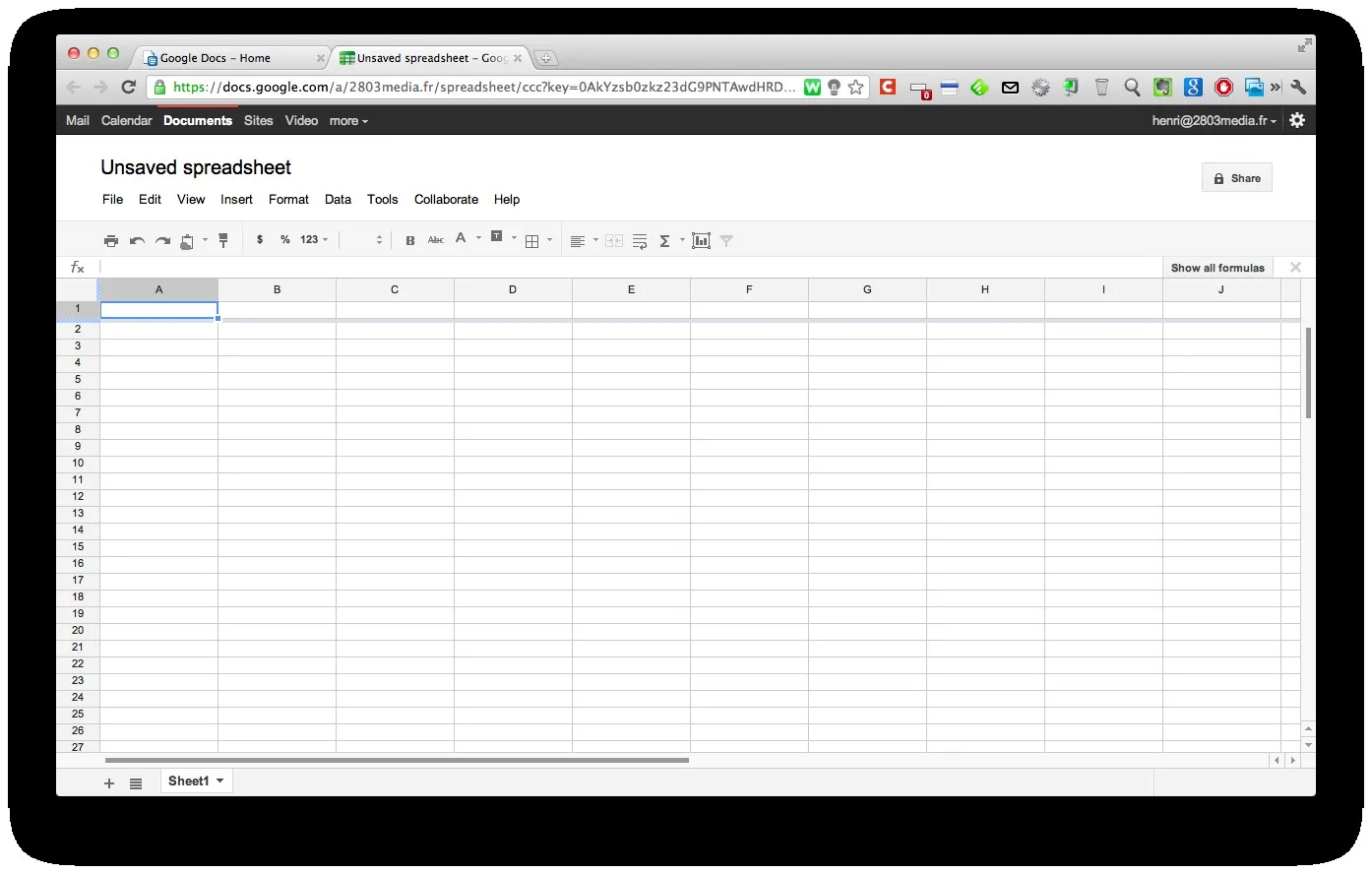Click the Print icon in toolbar

point(111,241)
